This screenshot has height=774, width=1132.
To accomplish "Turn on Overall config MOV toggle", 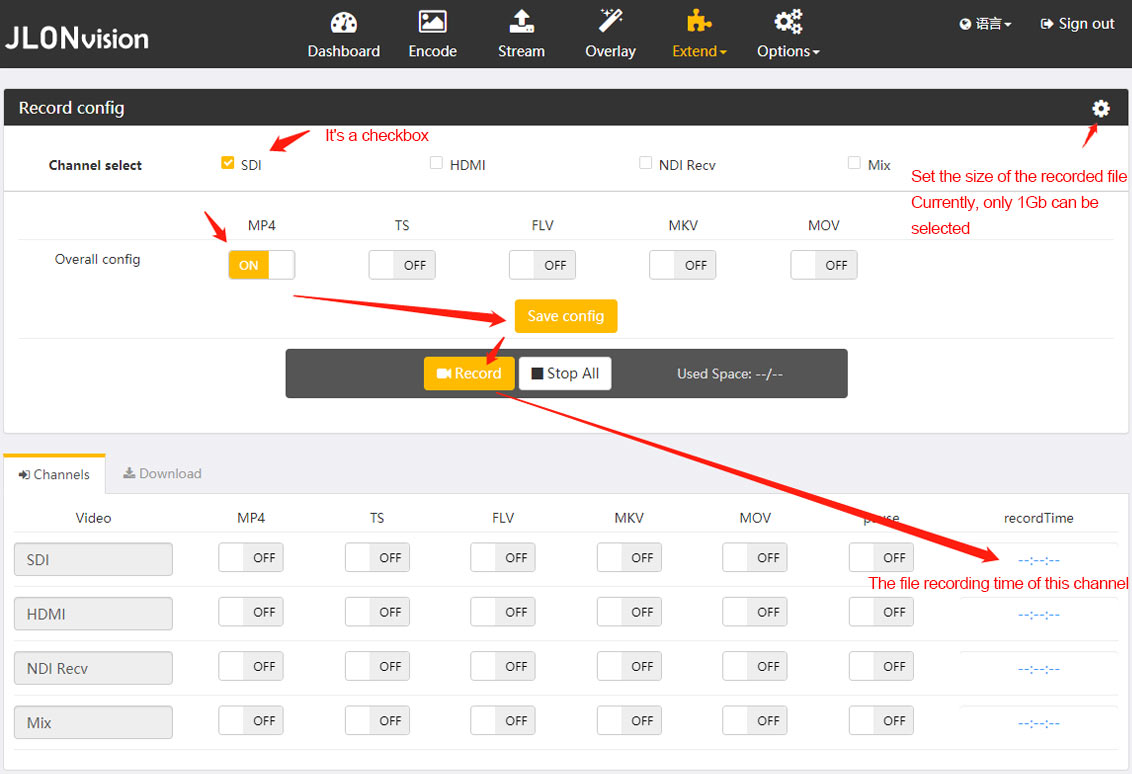I will 824,265.
